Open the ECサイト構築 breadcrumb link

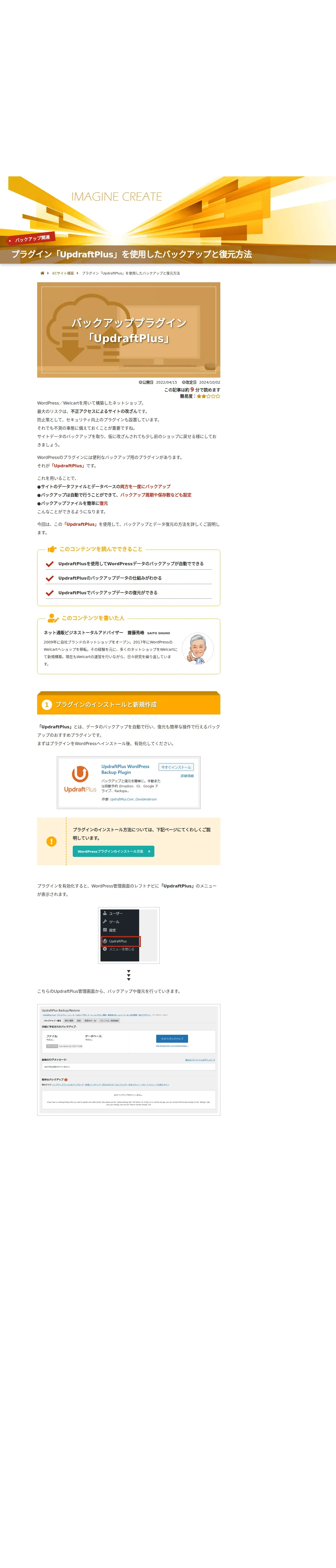point(63,273)
